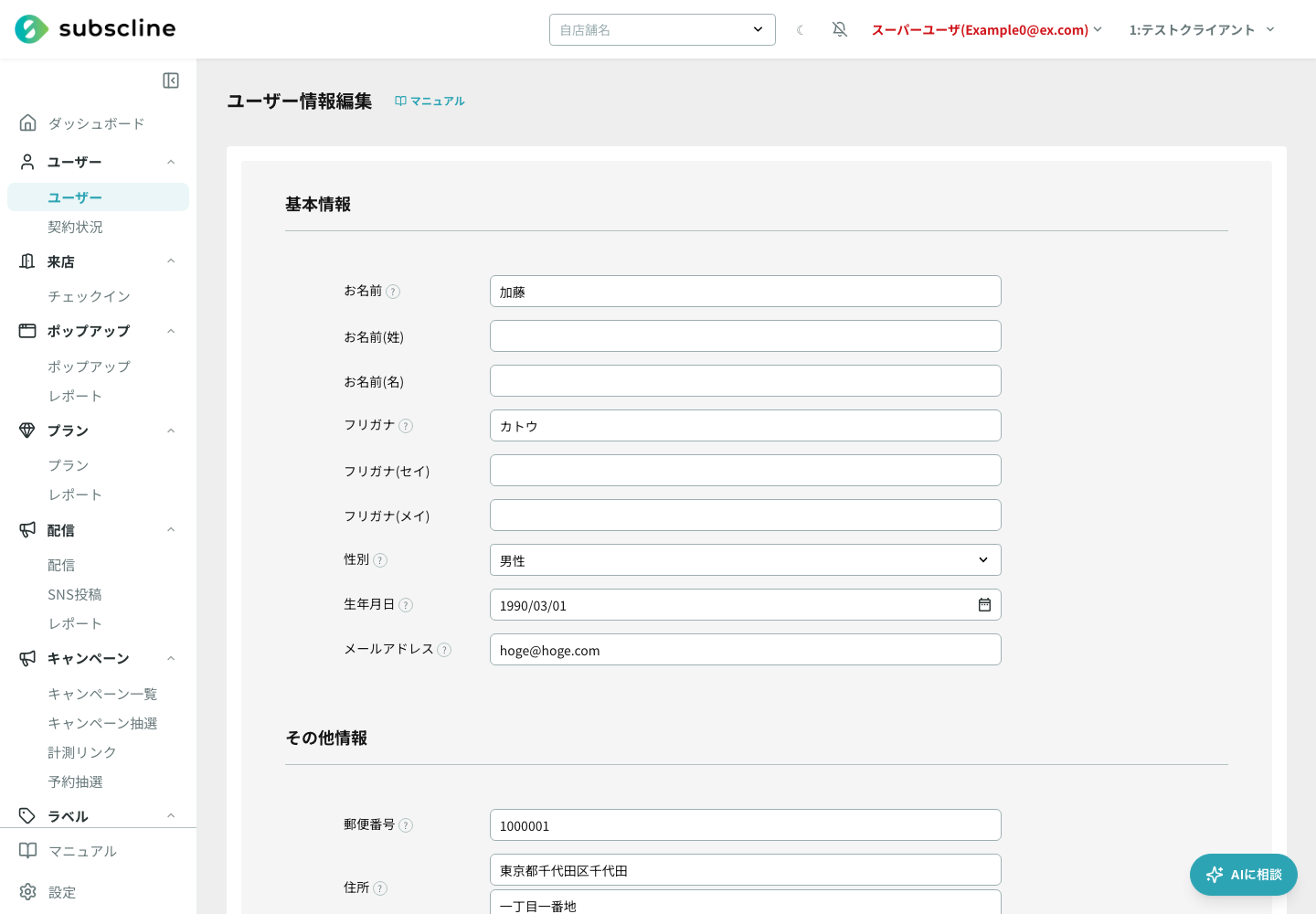Collapse the 来店 sidebar section

pos(171,261)
